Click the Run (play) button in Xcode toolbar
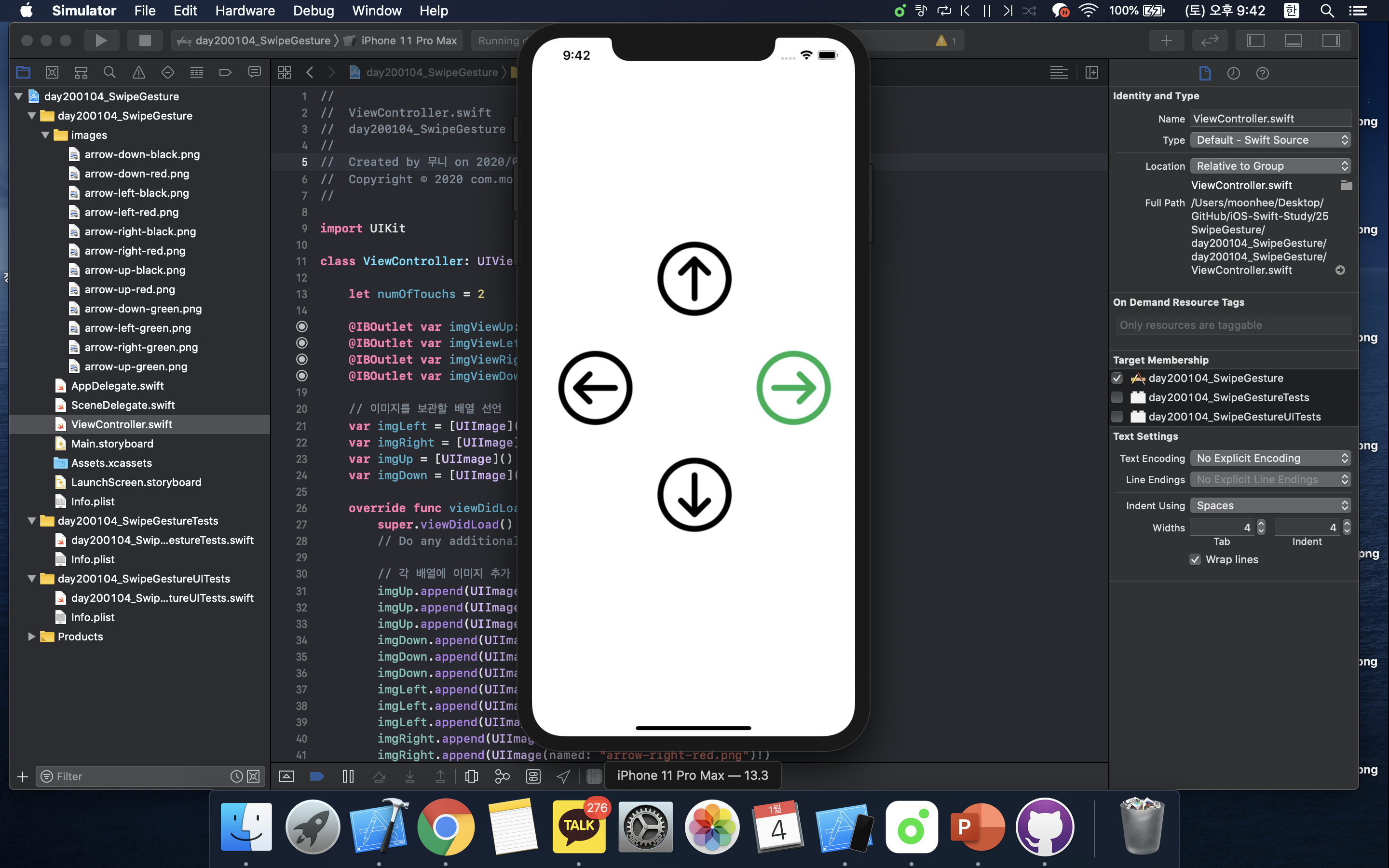 [101, 40]
